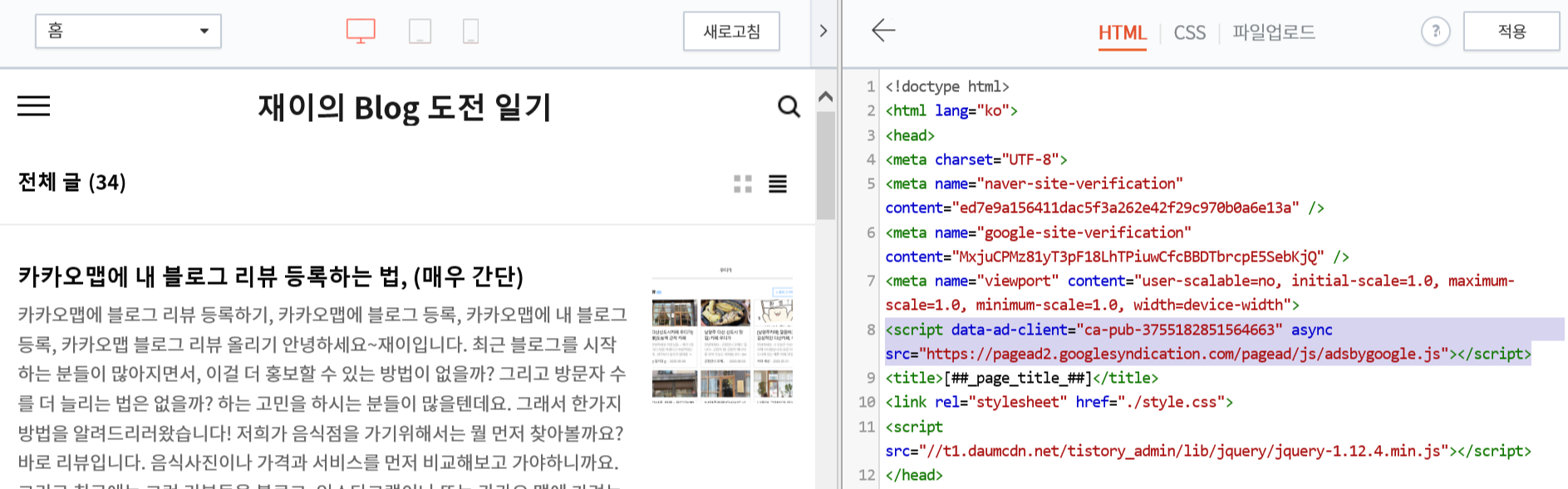
Task: Open the hamburger menu in blog preview
Action: pyautogui.click(x=34, y=106)
